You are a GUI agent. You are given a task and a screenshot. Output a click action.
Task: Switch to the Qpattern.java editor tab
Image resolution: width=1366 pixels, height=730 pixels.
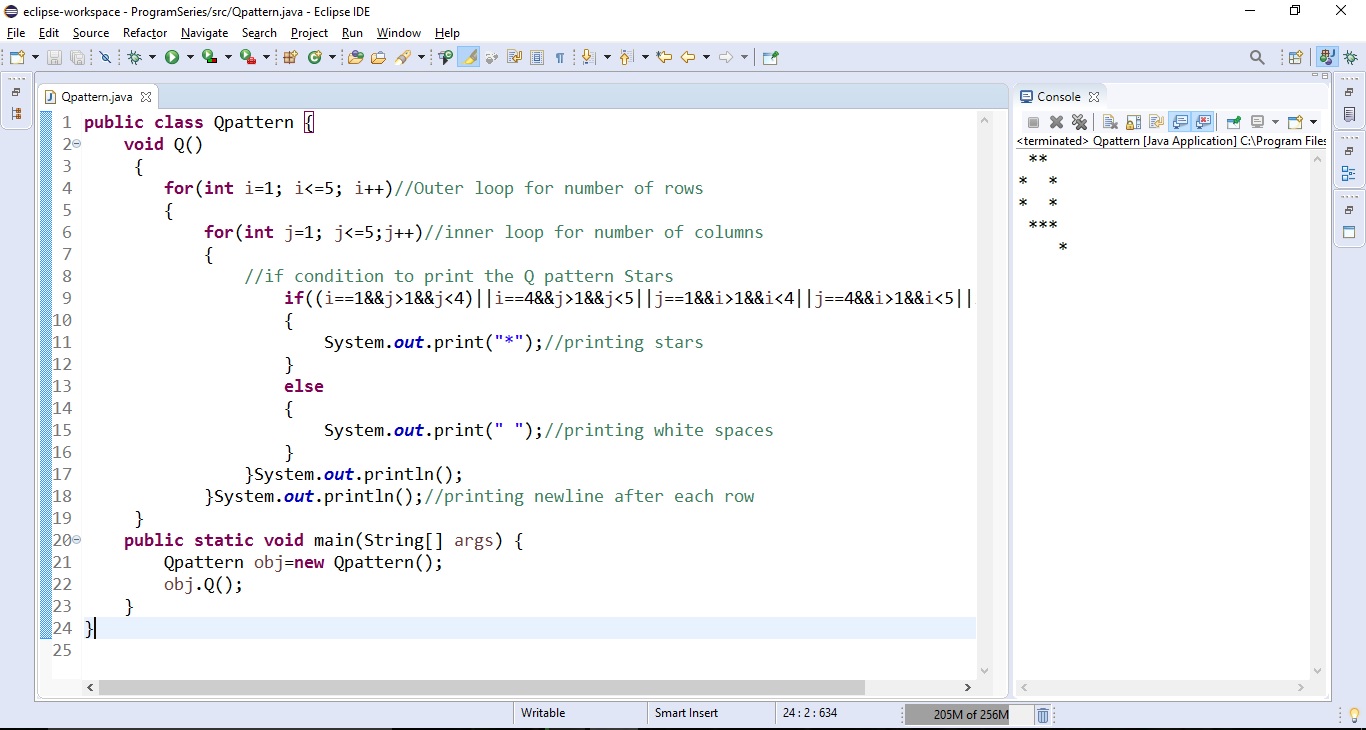pyautogui.click(x=95, y=96)
